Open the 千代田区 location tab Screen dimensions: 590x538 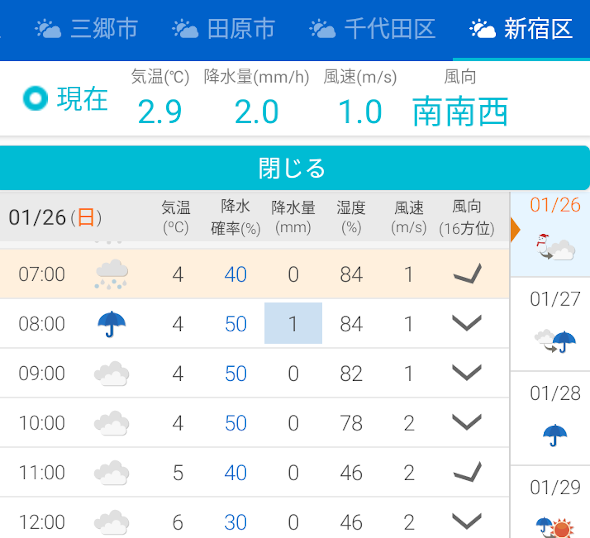[372, 29]
